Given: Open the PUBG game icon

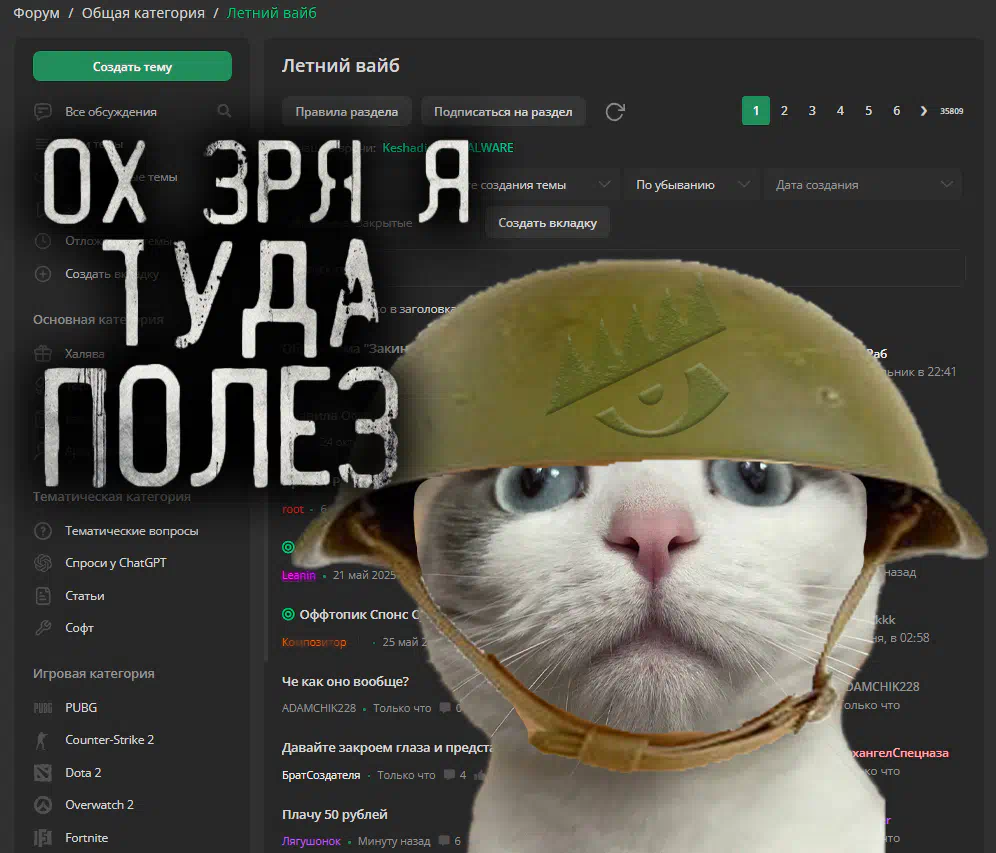Looking at the screenshot, I should click(x=43, y=708).
